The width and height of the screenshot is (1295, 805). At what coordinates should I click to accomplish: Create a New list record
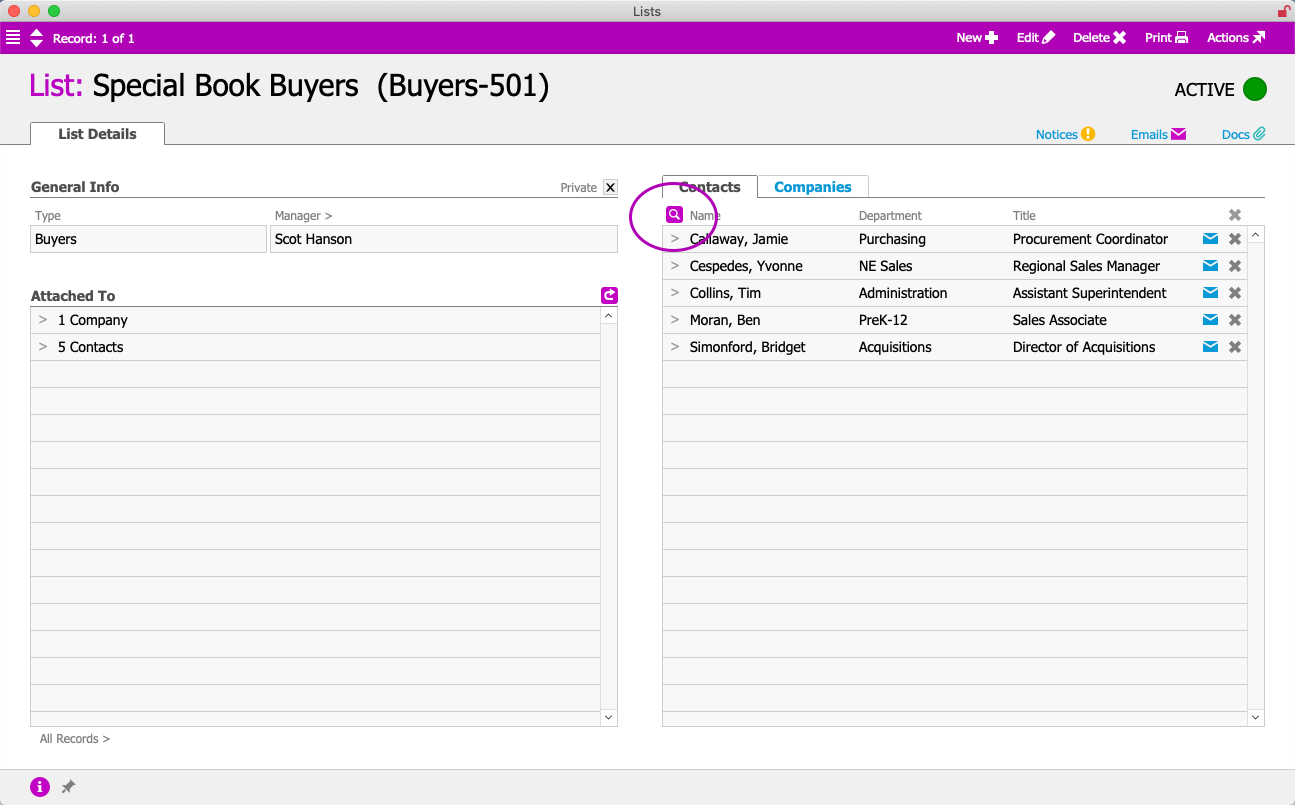977,38
